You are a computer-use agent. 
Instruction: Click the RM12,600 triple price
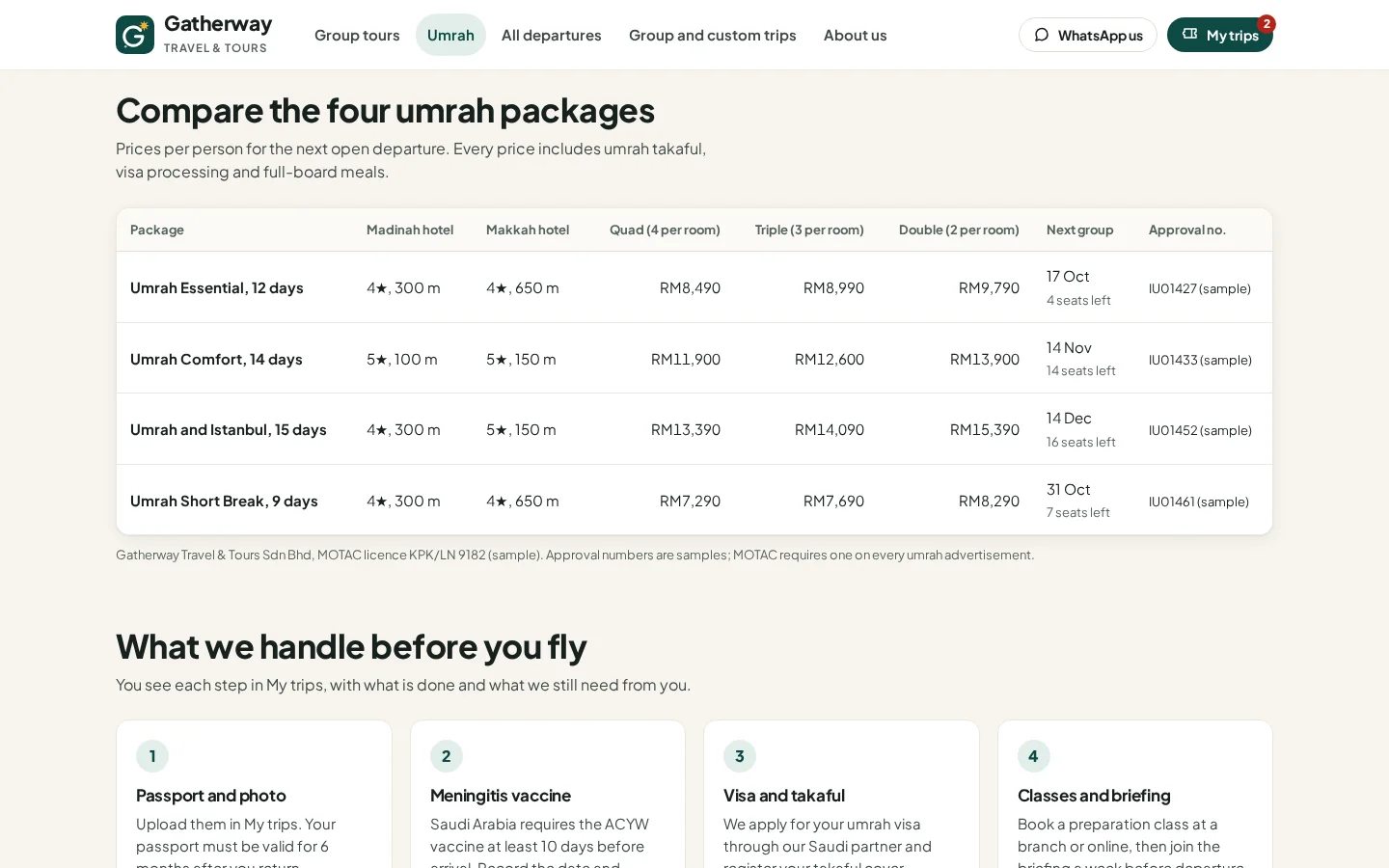pos(830,359)
